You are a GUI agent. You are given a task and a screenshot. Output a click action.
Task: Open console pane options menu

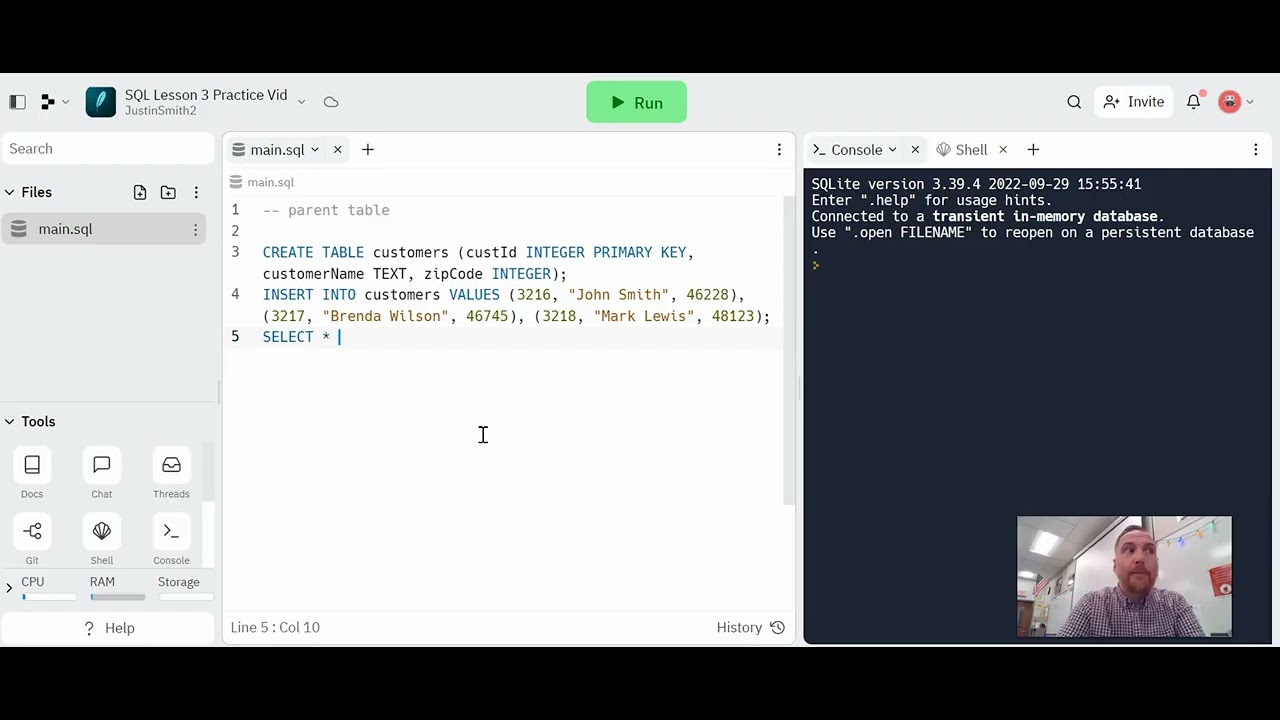pos(1256,150)
